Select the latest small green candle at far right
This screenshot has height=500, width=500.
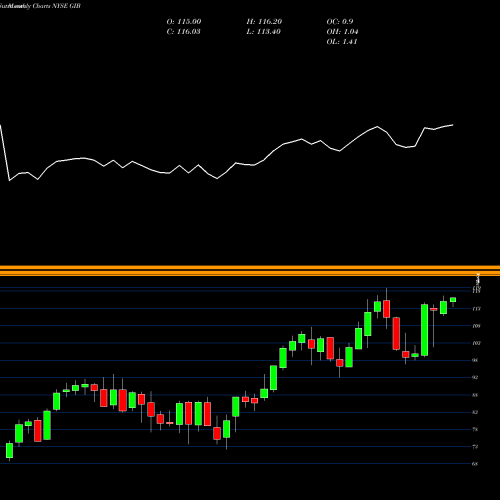453,300
